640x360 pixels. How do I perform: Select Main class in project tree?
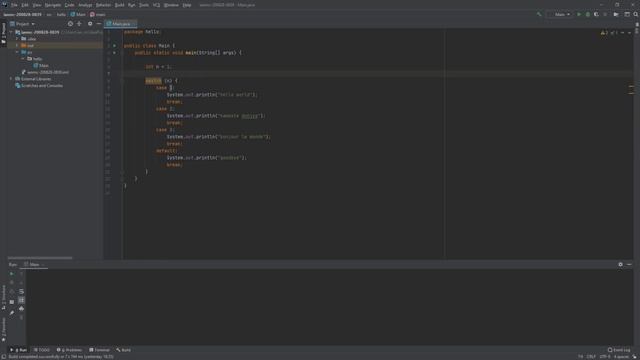click(x=41, y=65)
